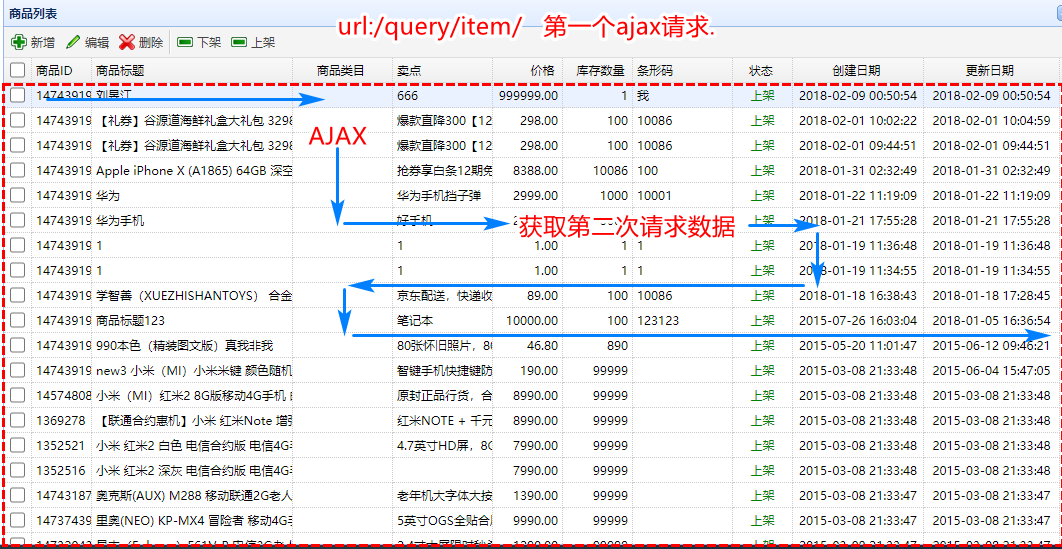Sort by the 创建日期 column header
1062x549 pixels.
857,70
